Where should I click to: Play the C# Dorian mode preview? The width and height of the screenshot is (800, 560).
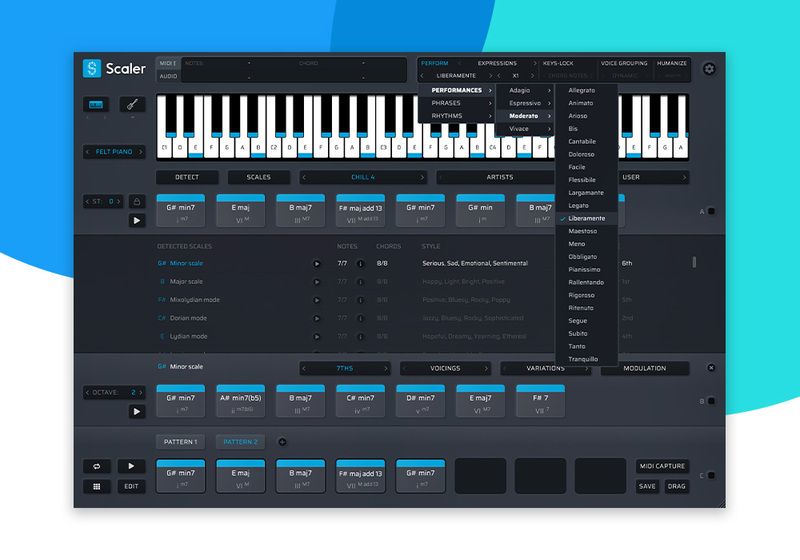coord(316,318)
